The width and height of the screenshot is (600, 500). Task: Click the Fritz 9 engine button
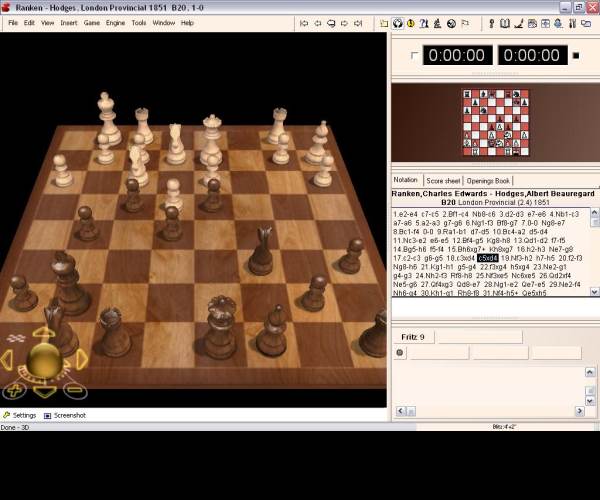click(x=413, y=337)
